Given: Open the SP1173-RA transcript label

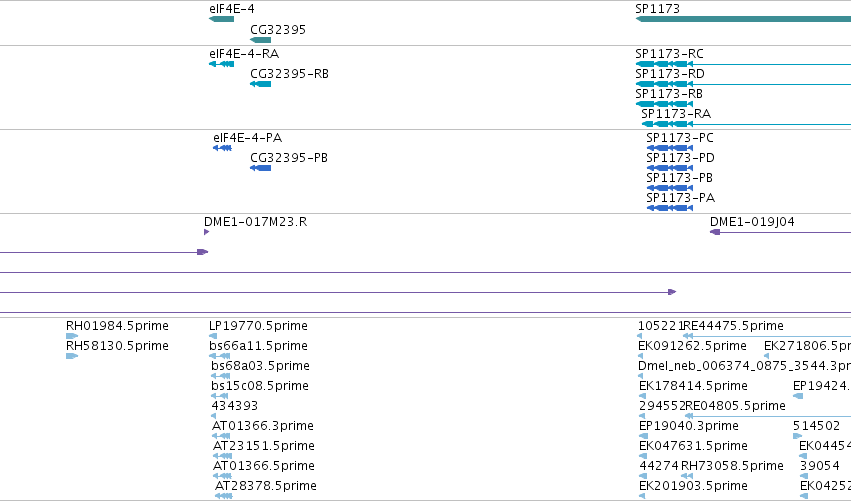Looking at the screenshot, I should (676, 114).
